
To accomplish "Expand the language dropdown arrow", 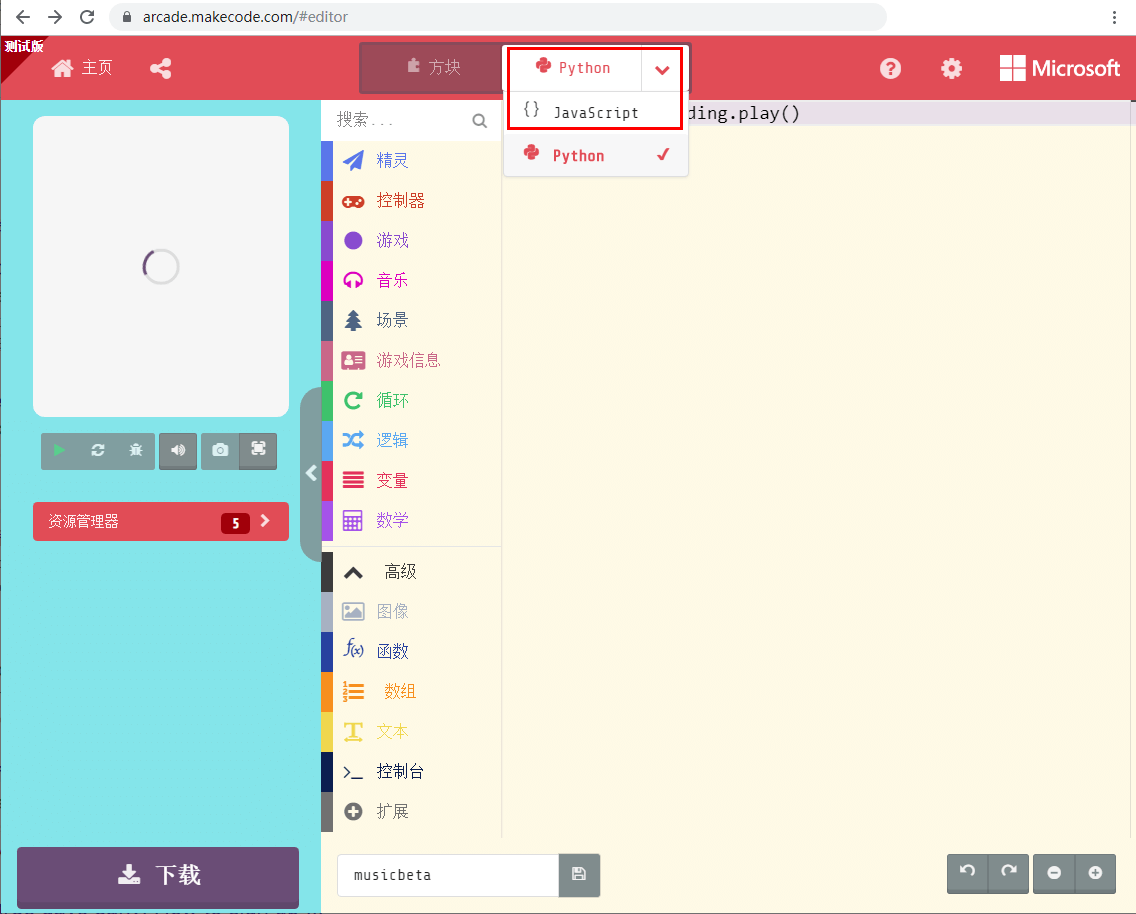I will tap(662, 69).
